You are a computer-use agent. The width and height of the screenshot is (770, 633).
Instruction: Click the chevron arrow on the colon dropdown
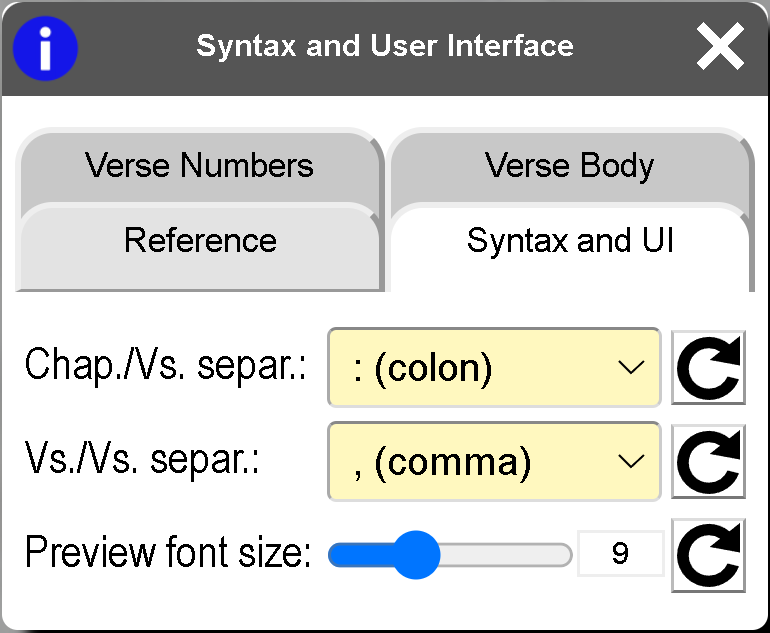click(x=631, y=368)
